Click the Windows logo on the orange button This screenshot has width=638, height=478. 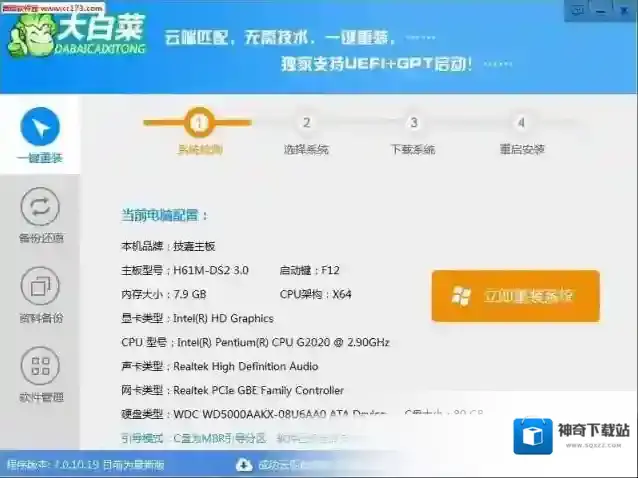click(x=462, y=296)
